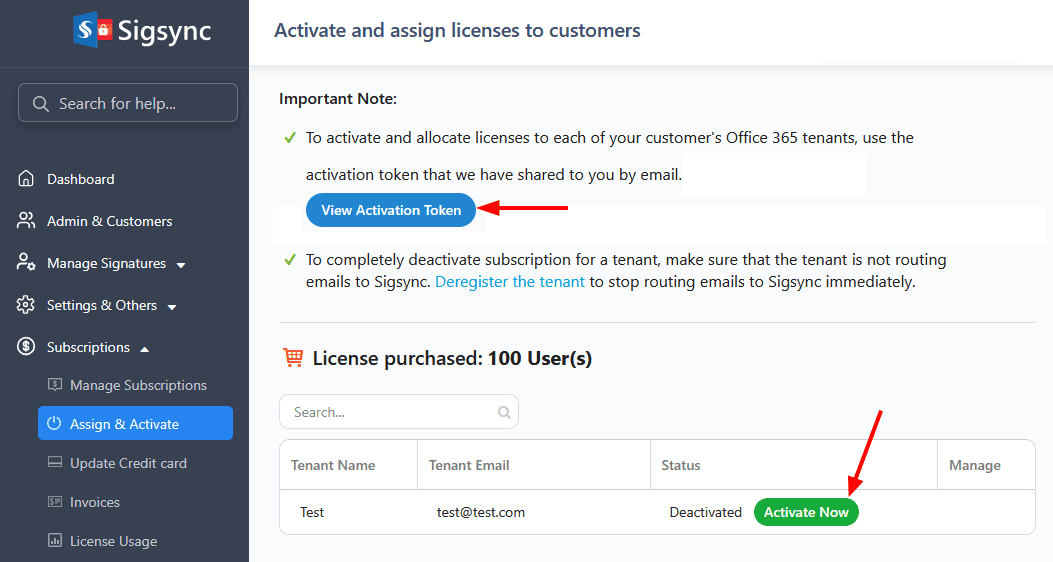Expand the Manage Signatures dropdown arrow

point(181,265)
